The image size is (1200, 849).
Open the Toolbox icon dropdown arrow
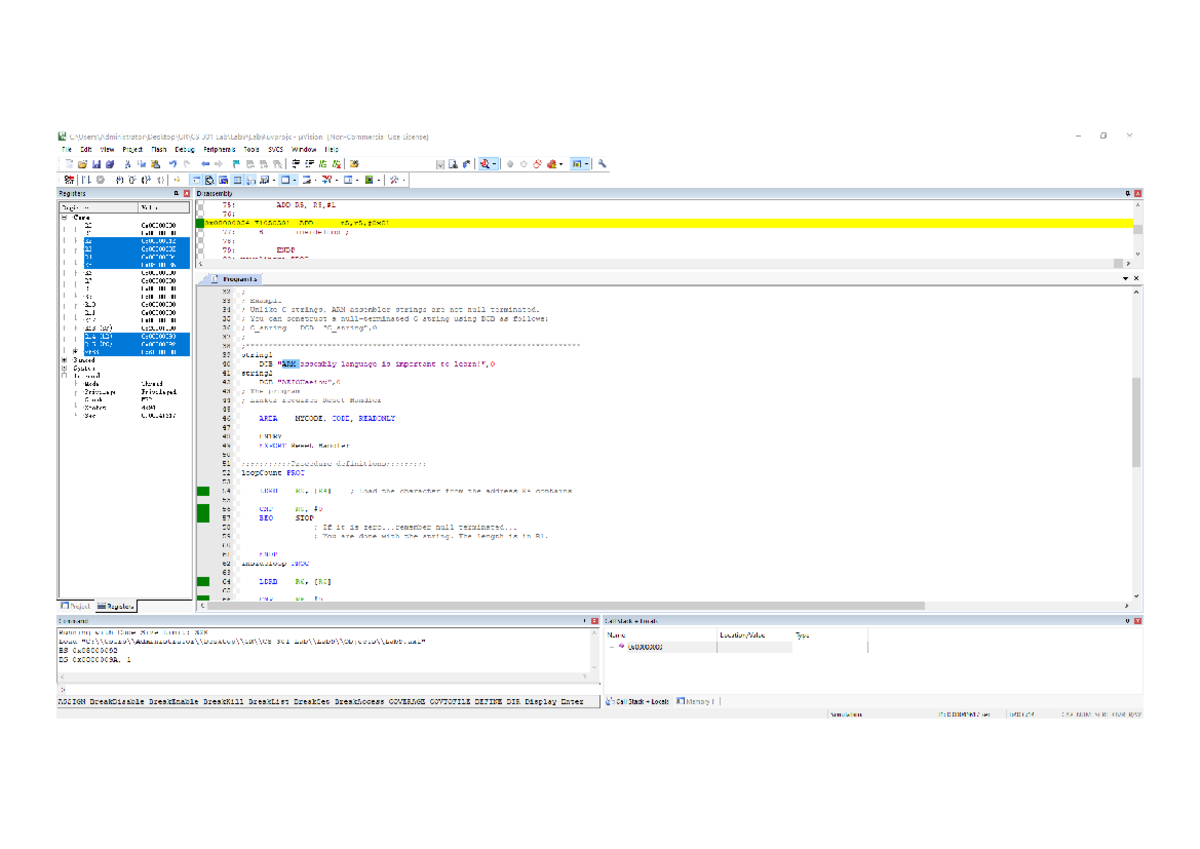[x=404, y=180]
